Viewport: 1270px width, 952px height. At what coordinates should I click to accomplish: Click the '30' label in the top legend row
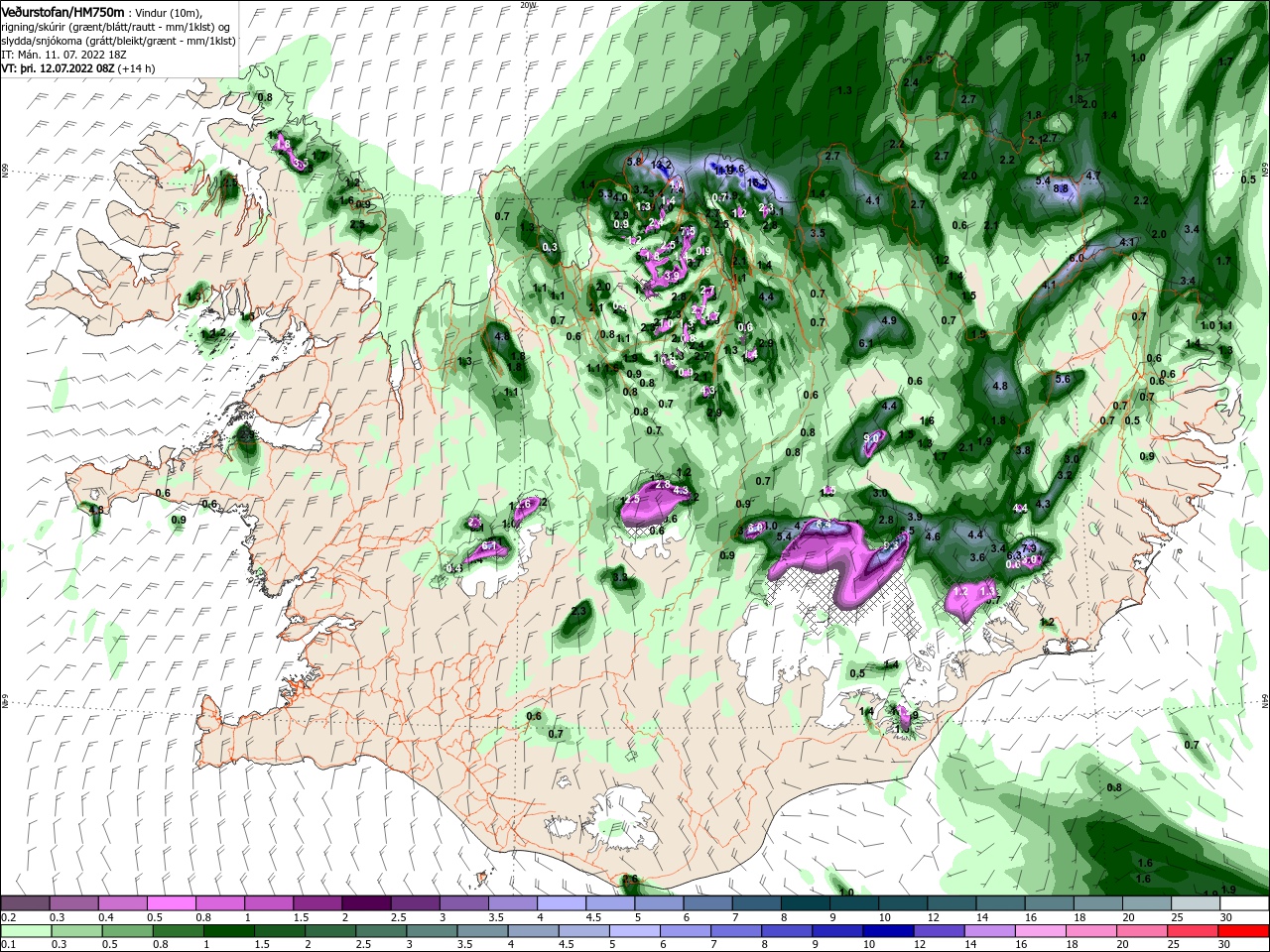pos(1226,917)
